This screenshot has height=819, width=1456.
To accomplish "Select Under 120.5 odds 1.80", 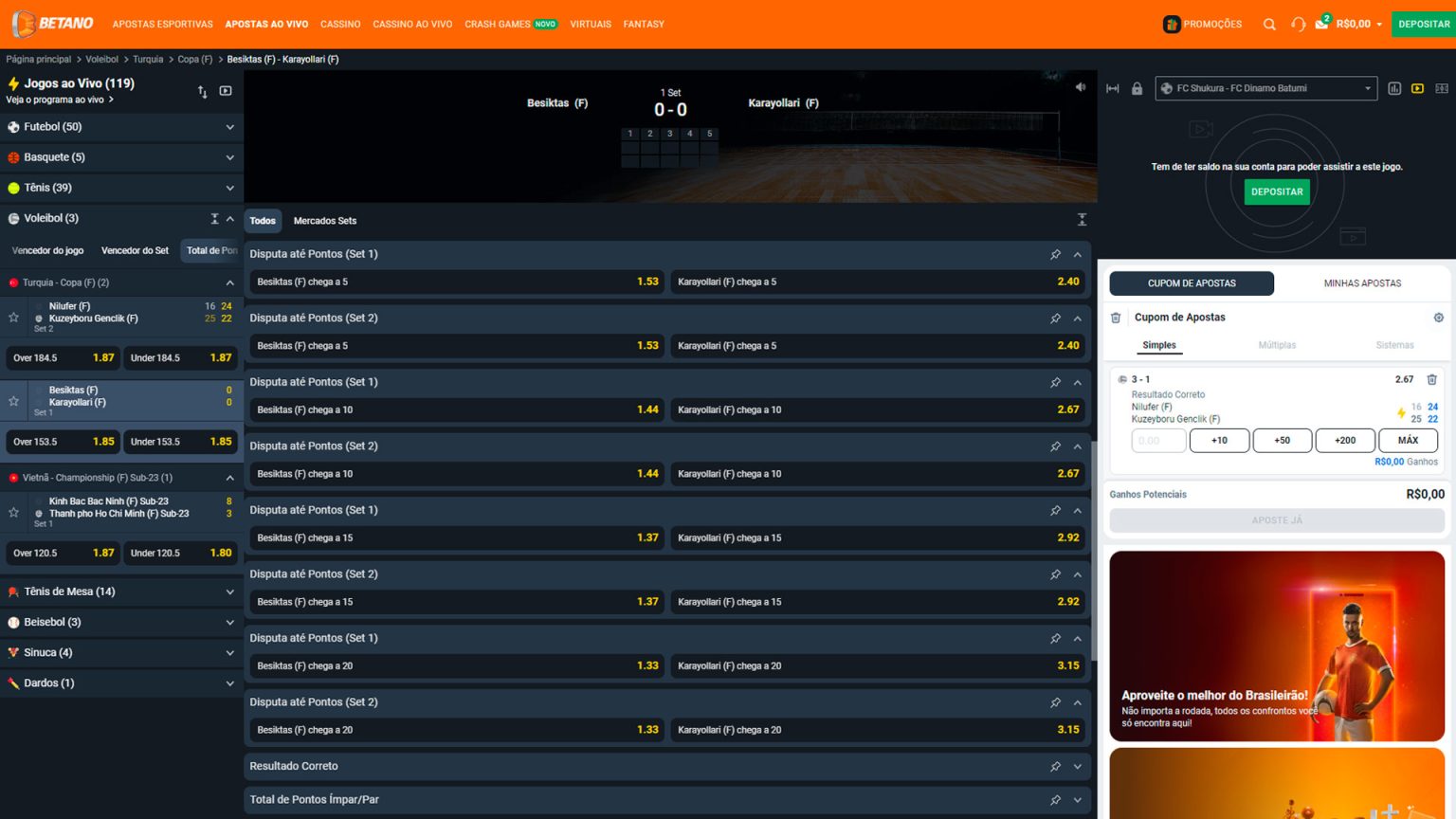I will [181, 553].
